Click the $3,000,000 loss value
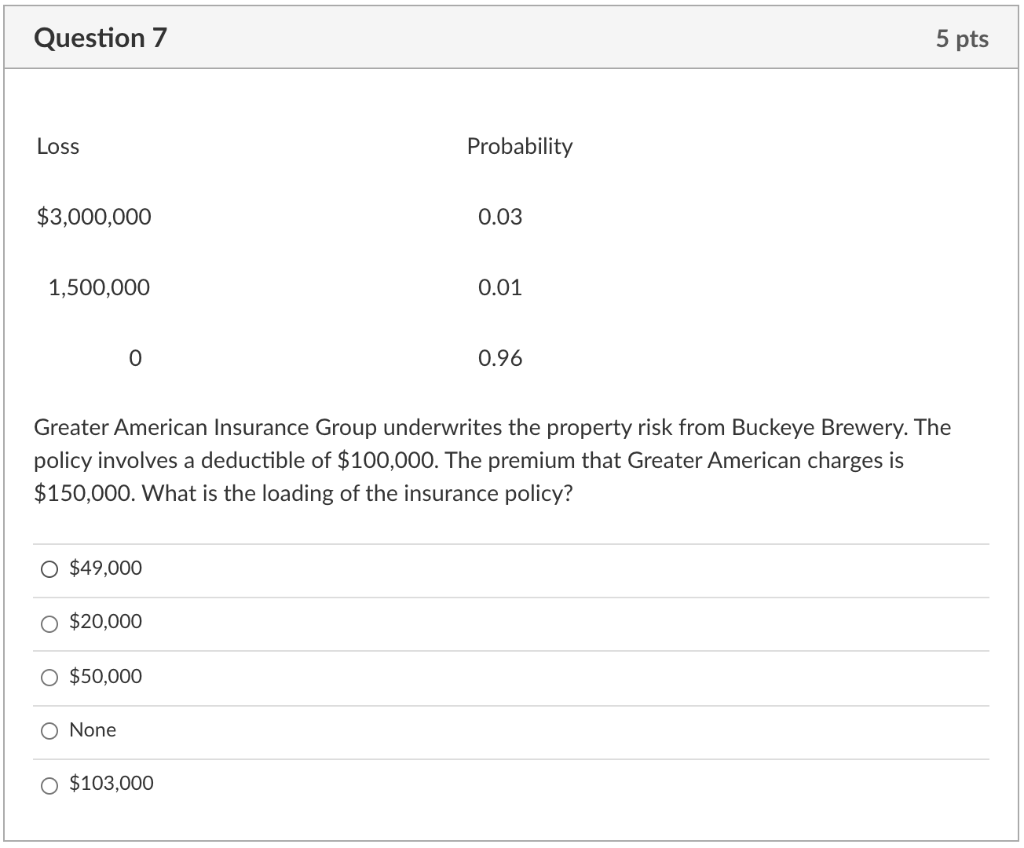The width and height of the screenshot is (1024, 848). coord(94,216)
